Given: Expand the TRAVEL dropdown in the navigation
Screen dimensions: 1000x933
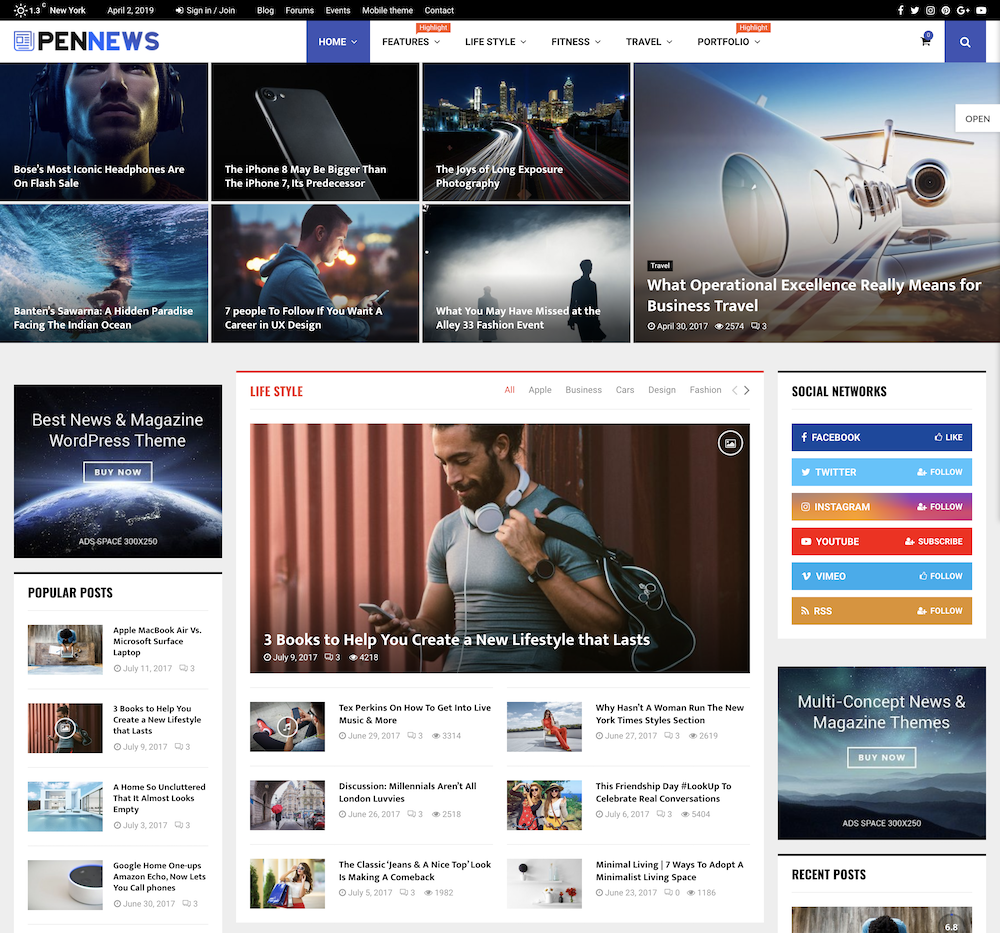Looking at the screenshot, I should pyautogui.click(x=648, y=42).
